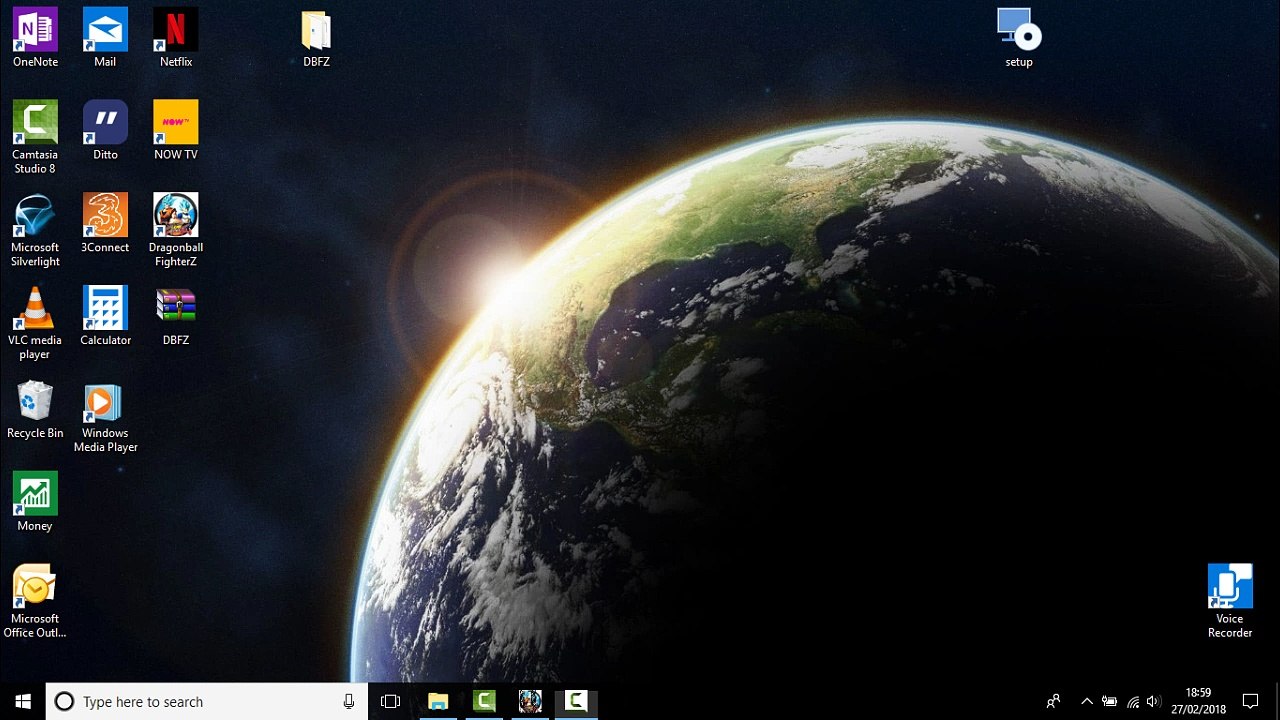1280x720 pixels.
Task: Launch the Mail app shortcut
Action: [x=105, y=38]
